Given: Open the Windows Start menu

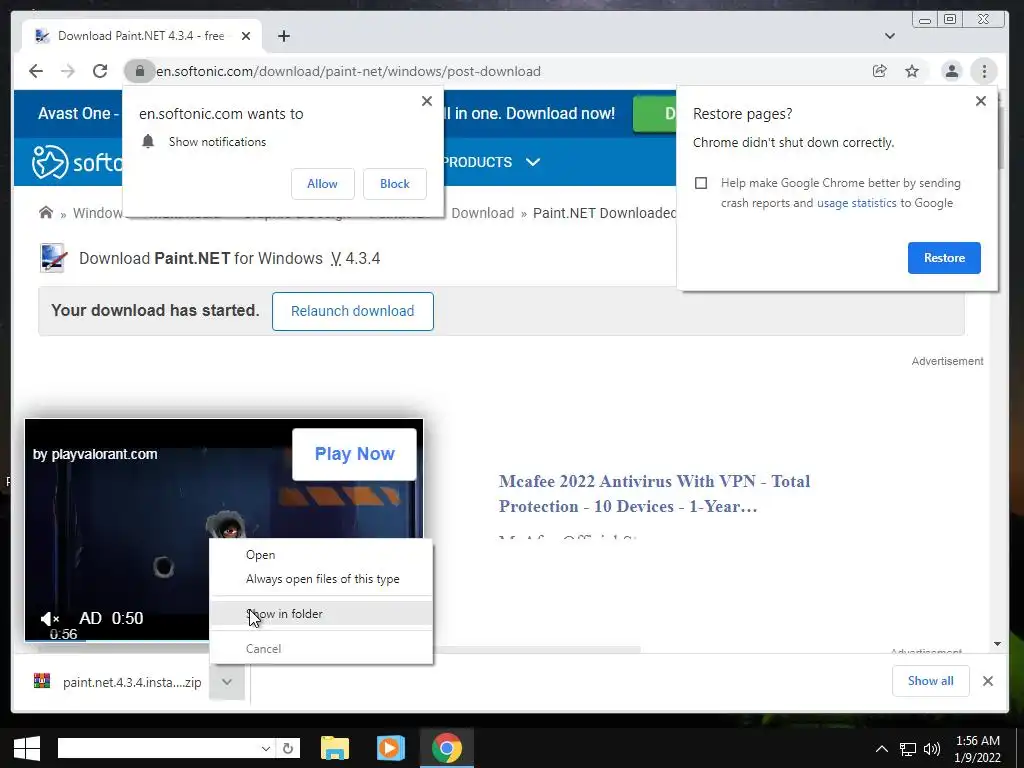Looking at the screenshot, I should (27, 748).
